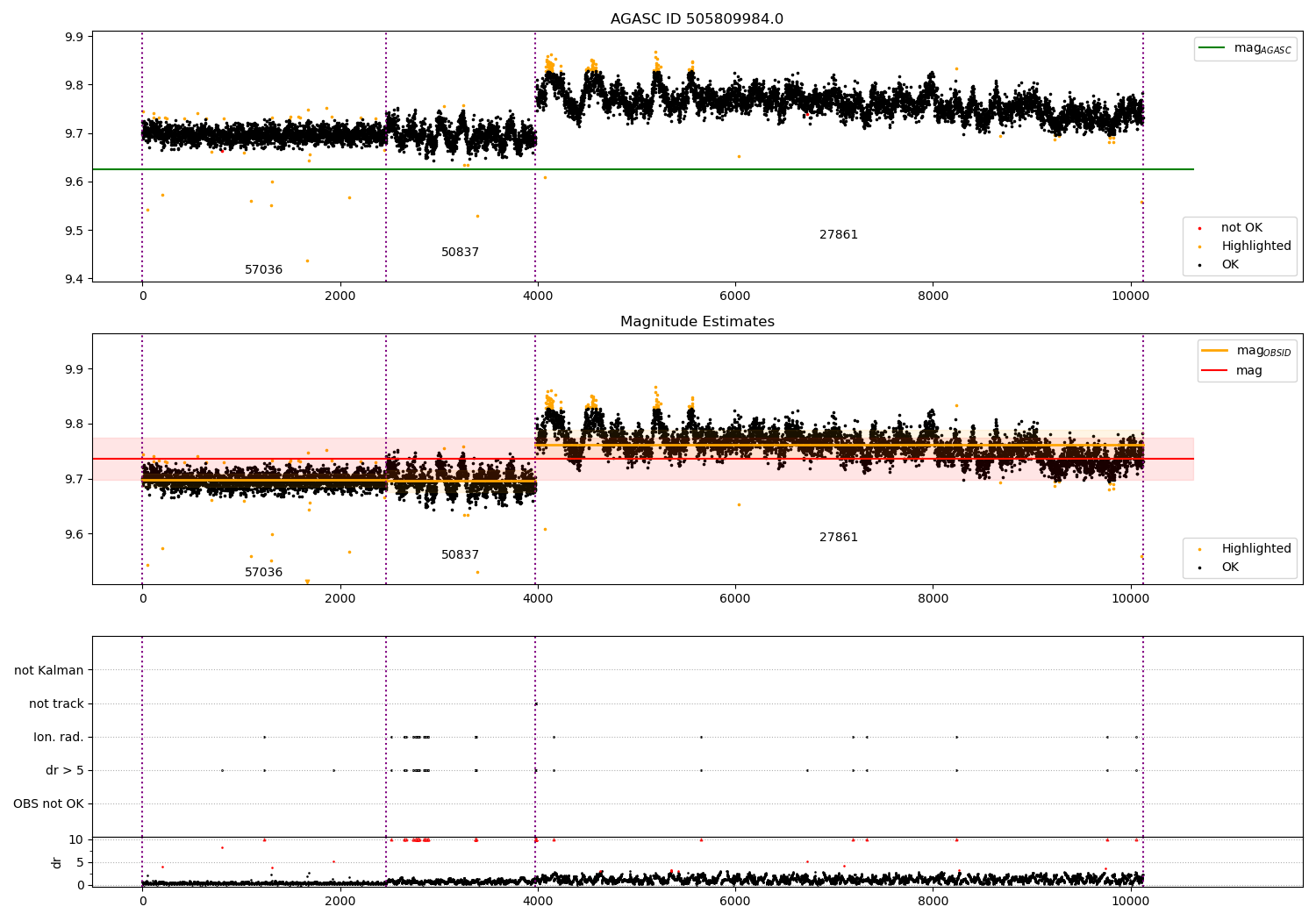Select the mag OBSID legend entry
This screenshot has height=921, width=1316.
click(1246, 351)
